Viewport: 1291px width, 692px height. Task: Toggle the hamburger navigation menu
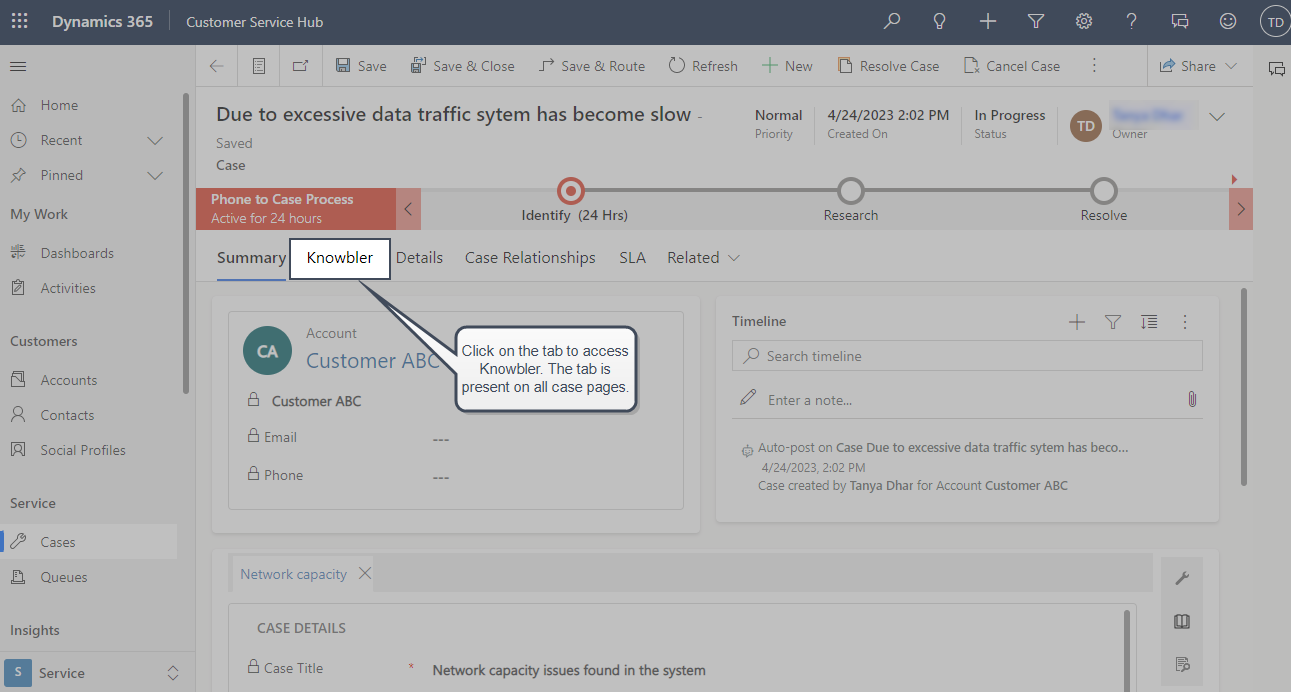18,66
